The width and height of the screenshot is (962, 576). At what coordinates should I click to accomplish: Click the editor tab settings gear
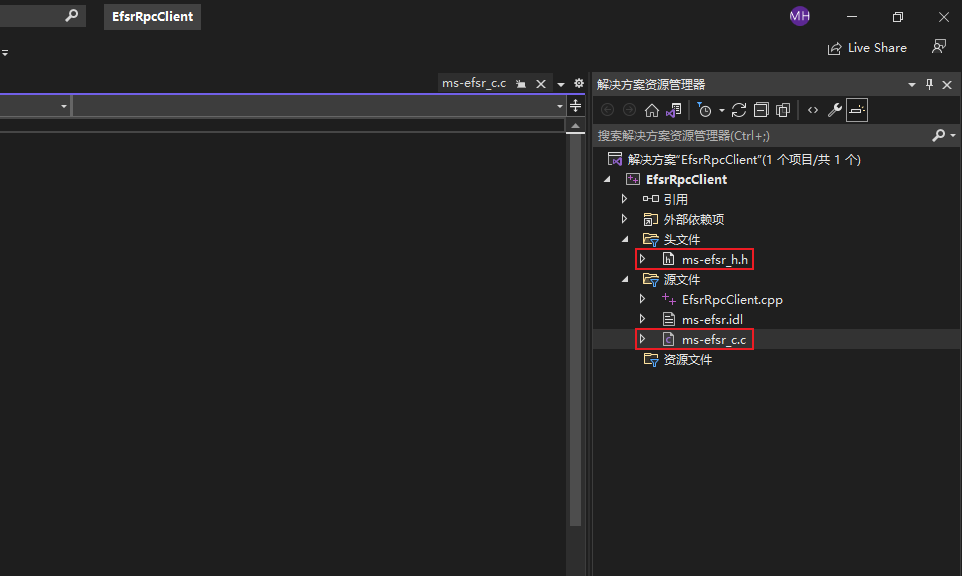tap(579, 83)
